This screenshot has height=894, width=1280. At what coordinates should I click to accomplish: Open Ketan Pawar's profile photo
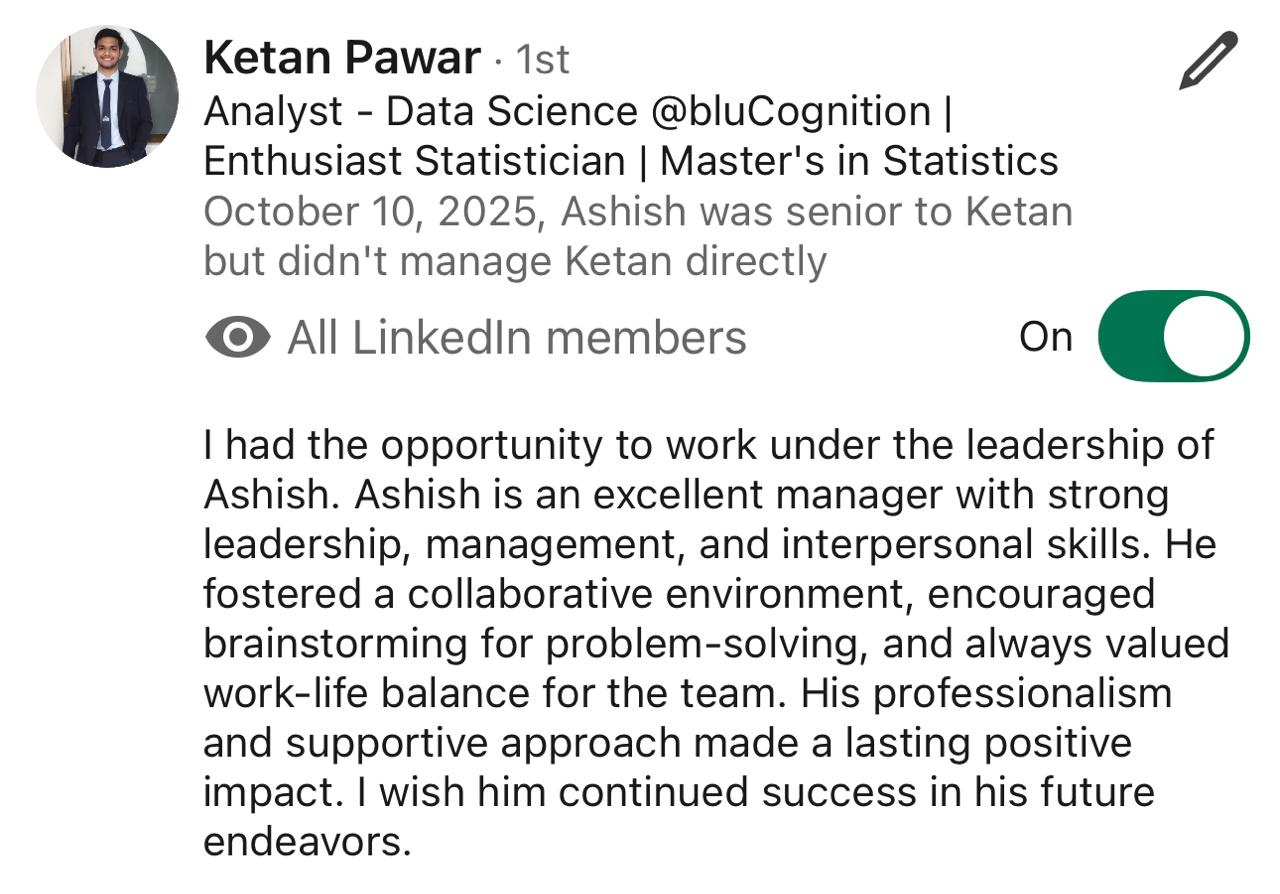point(108,96)
